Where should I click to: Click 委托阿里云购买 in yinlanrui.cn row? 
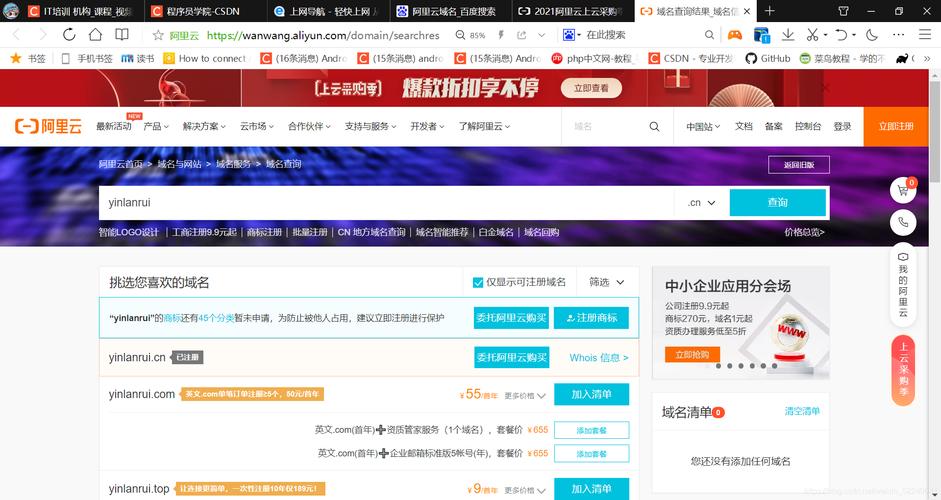pyautogui.click(x=511, y=357)
